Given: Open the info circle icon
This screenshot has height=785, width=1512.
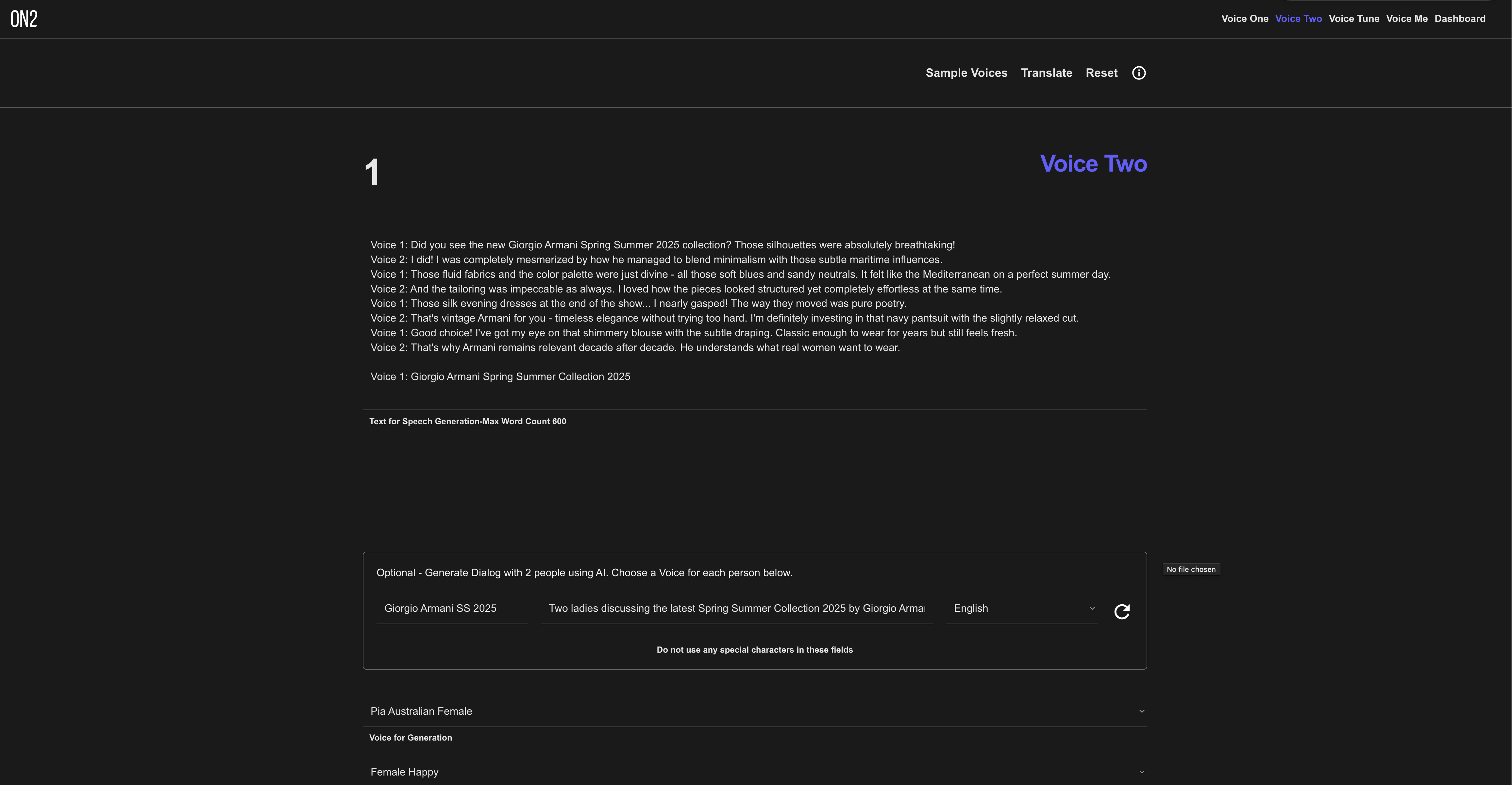Looking at the screenshot, I should point(1139,73).
